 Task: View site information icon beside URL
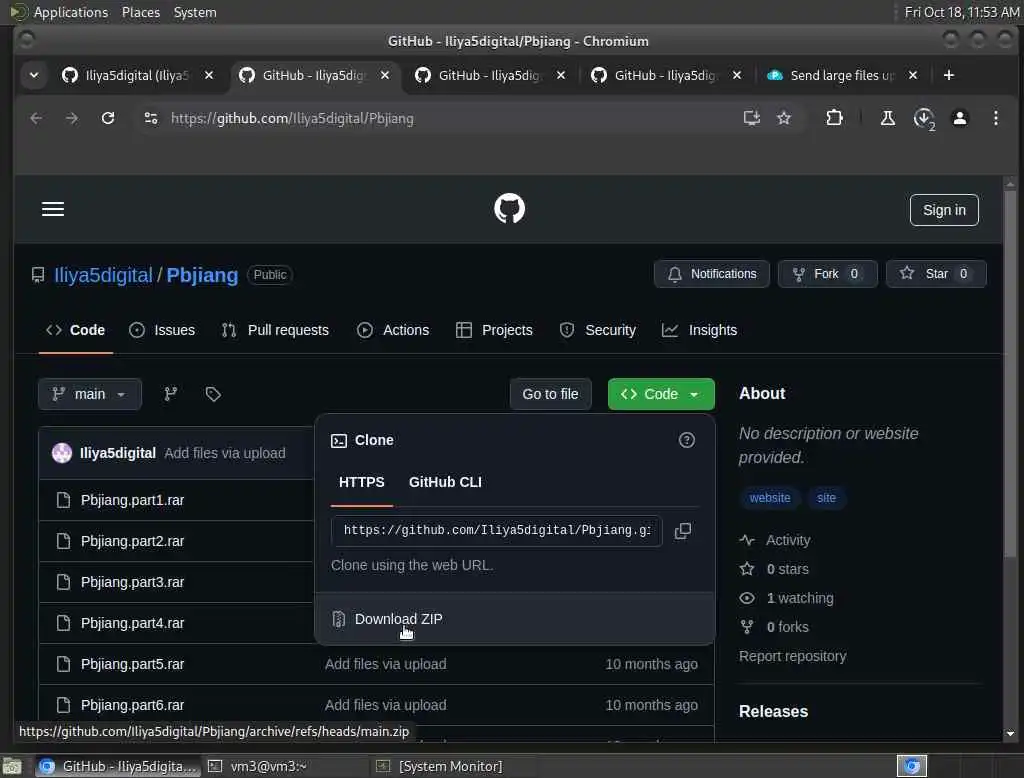click(x=151, y=118)
